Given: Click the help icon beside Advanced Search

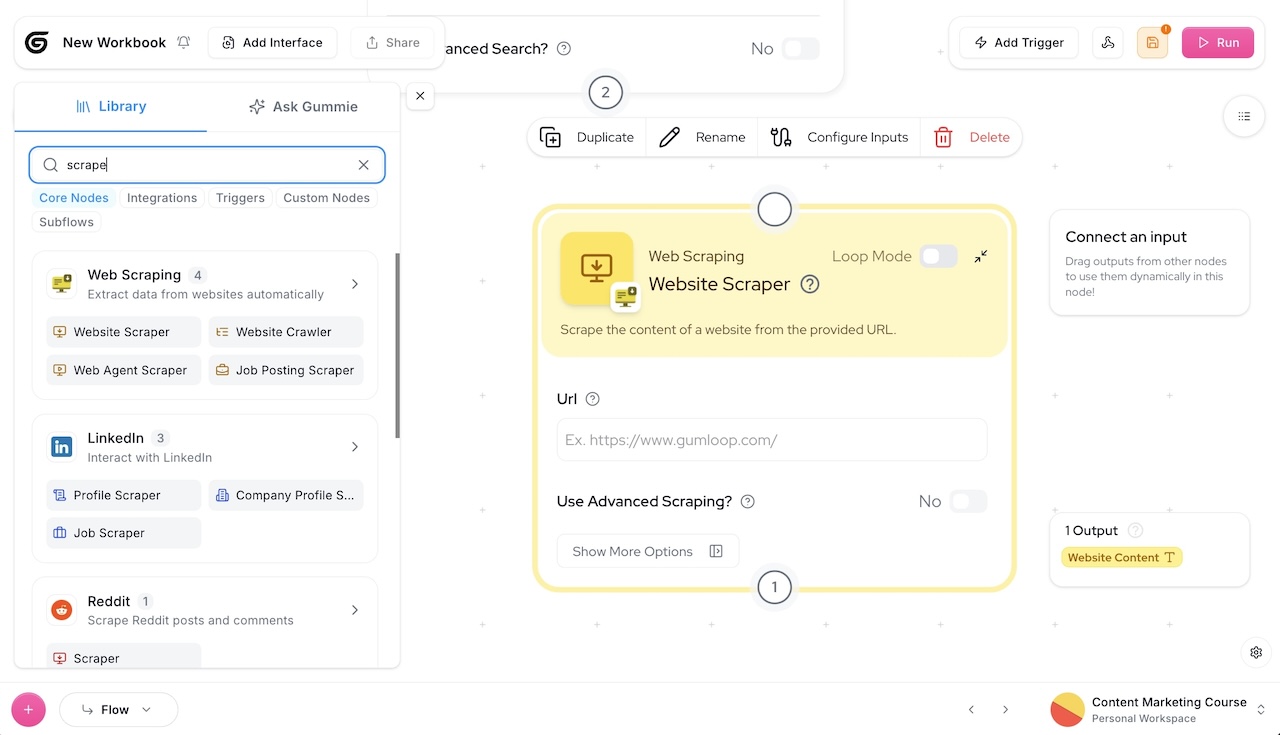Looking at the screenshot, I should (x=563, y=48).
